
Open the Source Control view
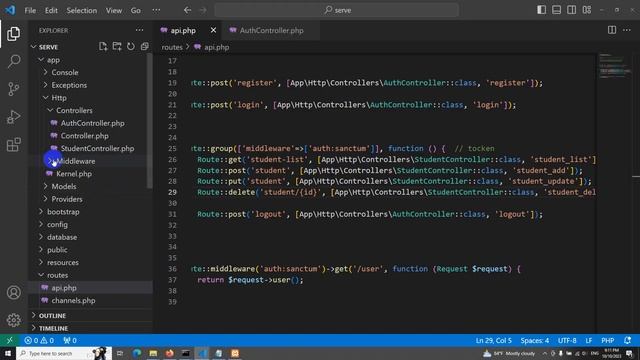pyautogui.click(x=13, y=89)
